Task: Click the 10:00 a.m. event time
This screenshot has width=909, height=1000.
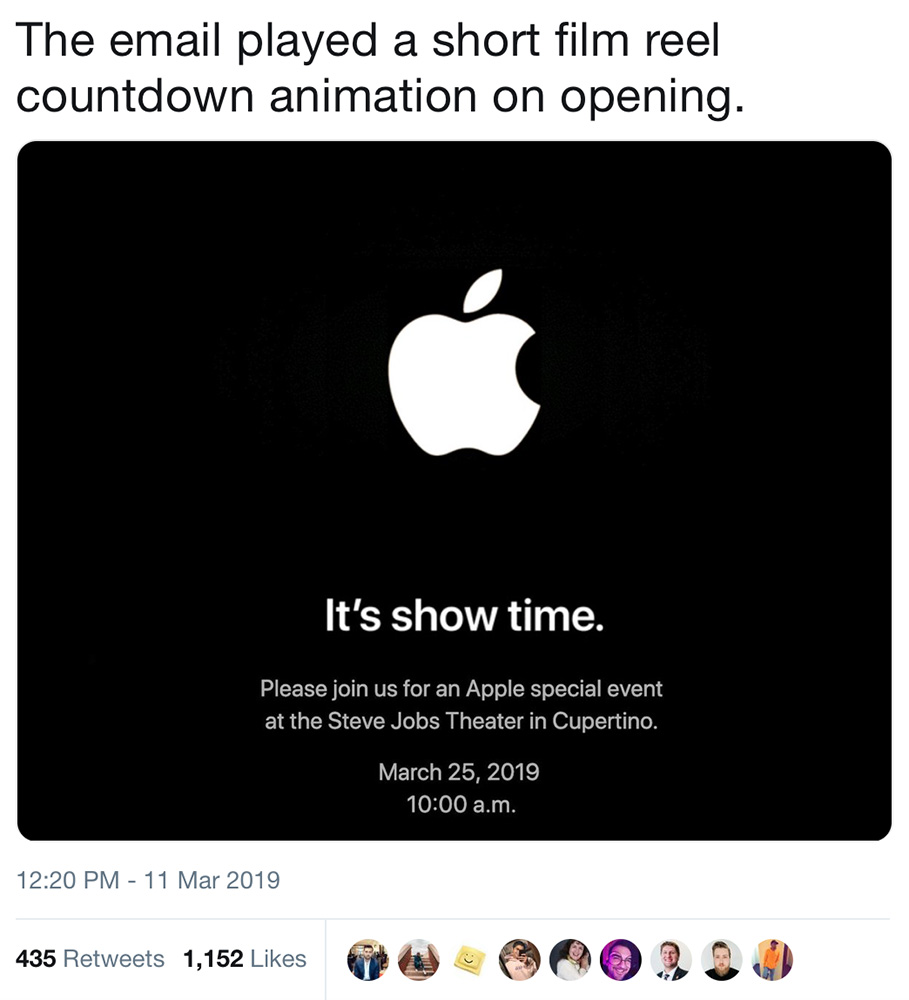Action: [461, 804]
